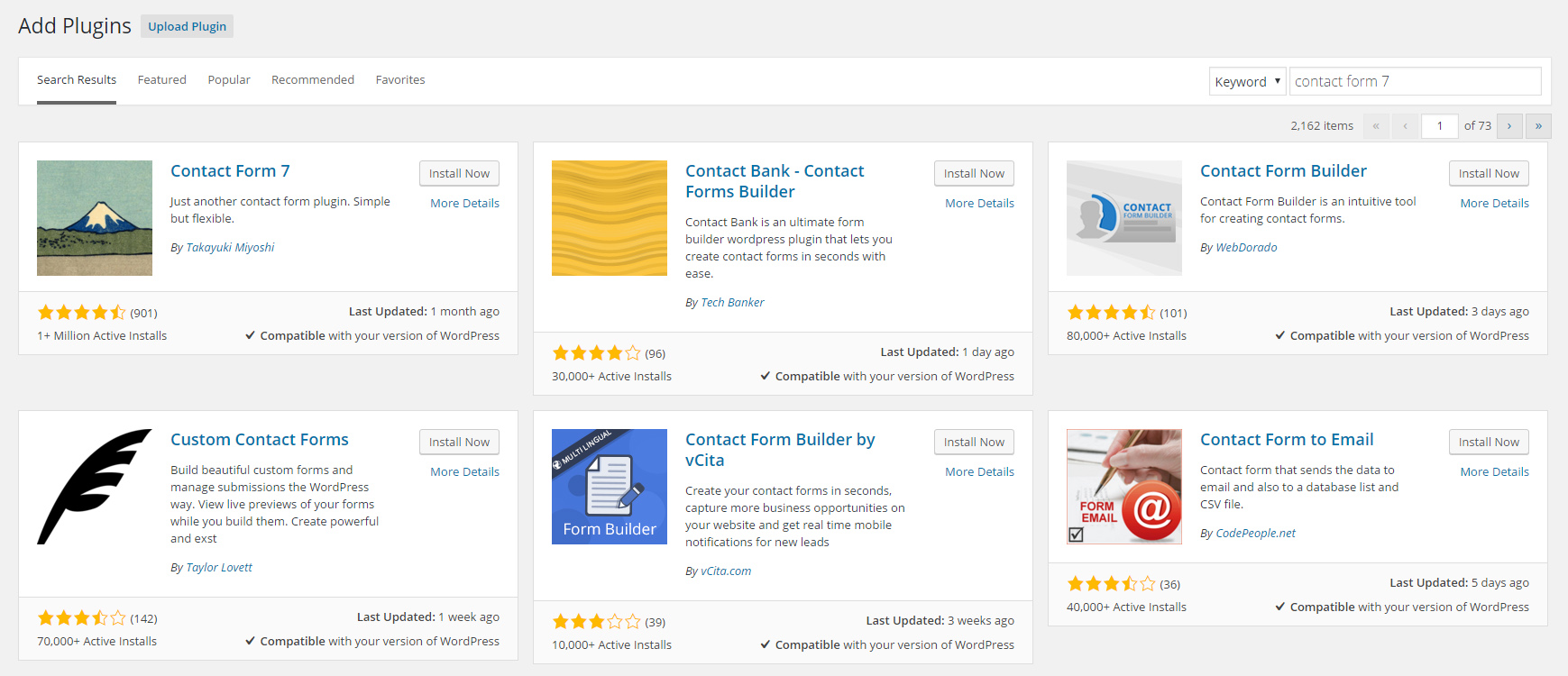Switch to the Recommended tab
Image resolution: width=1568 pixels, height=676 pixels.
[x=313, y=79]
